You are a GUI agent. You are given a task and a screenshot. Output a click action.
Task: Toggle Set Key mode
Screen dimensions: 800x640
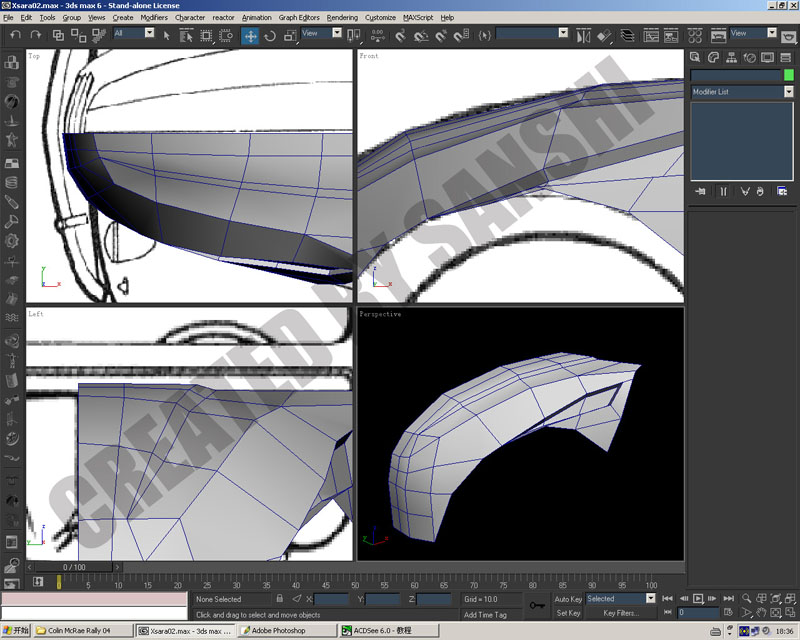[x=568, y=613]
